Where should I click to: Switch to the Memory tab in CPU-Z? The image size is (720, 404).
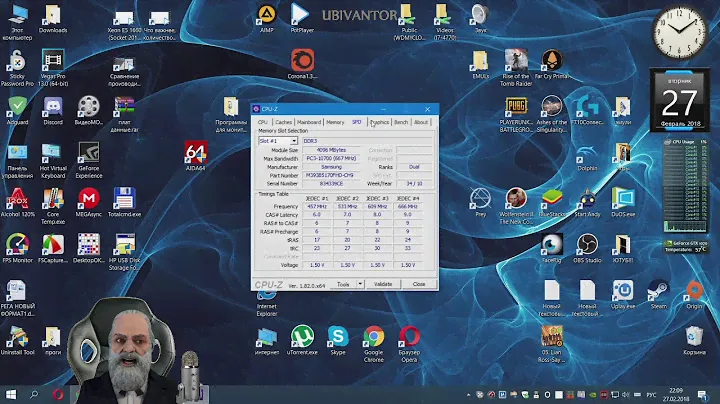click(x=335, y=122)
